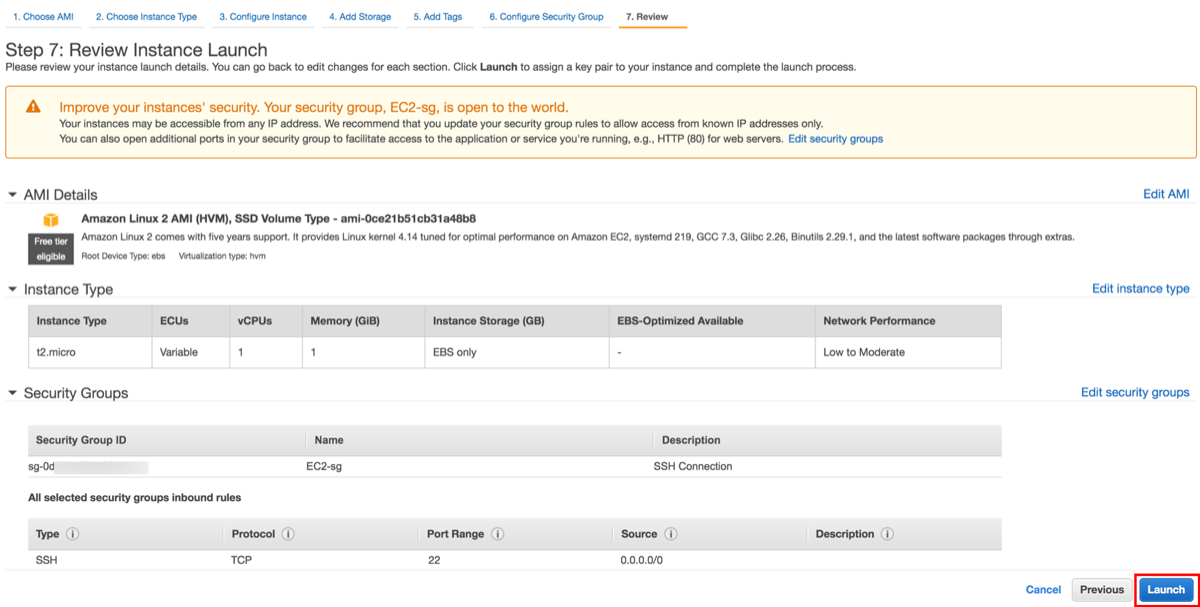Screen dimensions: 1200x607
Task: Click info icon next to Description column
Action: (887, 534)
